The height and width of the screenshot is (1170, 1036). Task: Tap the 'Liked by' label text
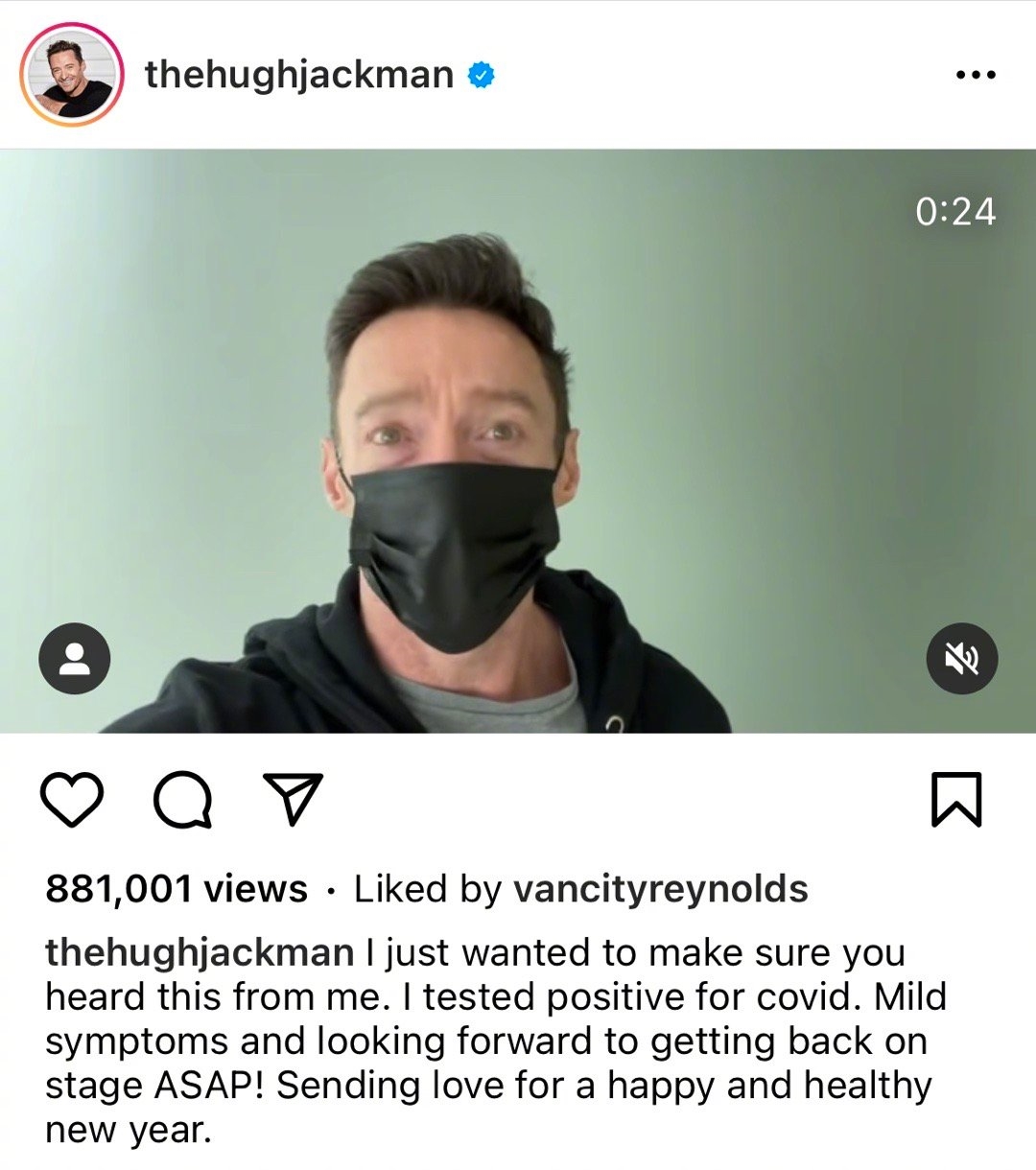(428, 889)
